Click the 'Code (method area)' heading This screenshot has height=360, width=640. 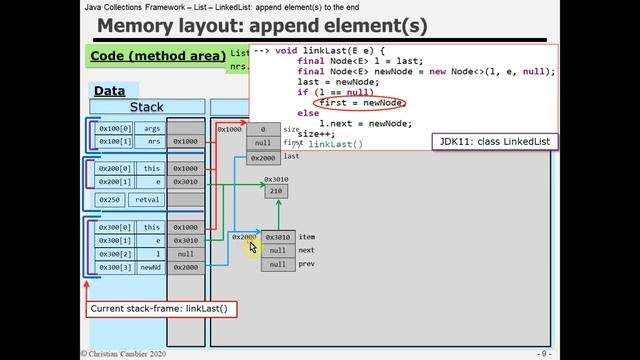[x=158, y=56]
